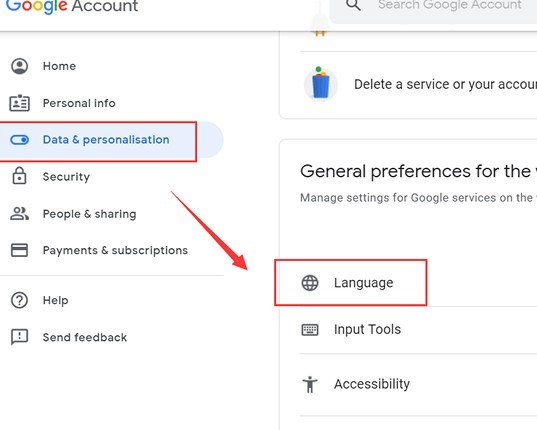Image resolution: width=537 pixels, height=430 pixels.
Task: Click the Personal info ID card icon
Action: pos(20,103)
